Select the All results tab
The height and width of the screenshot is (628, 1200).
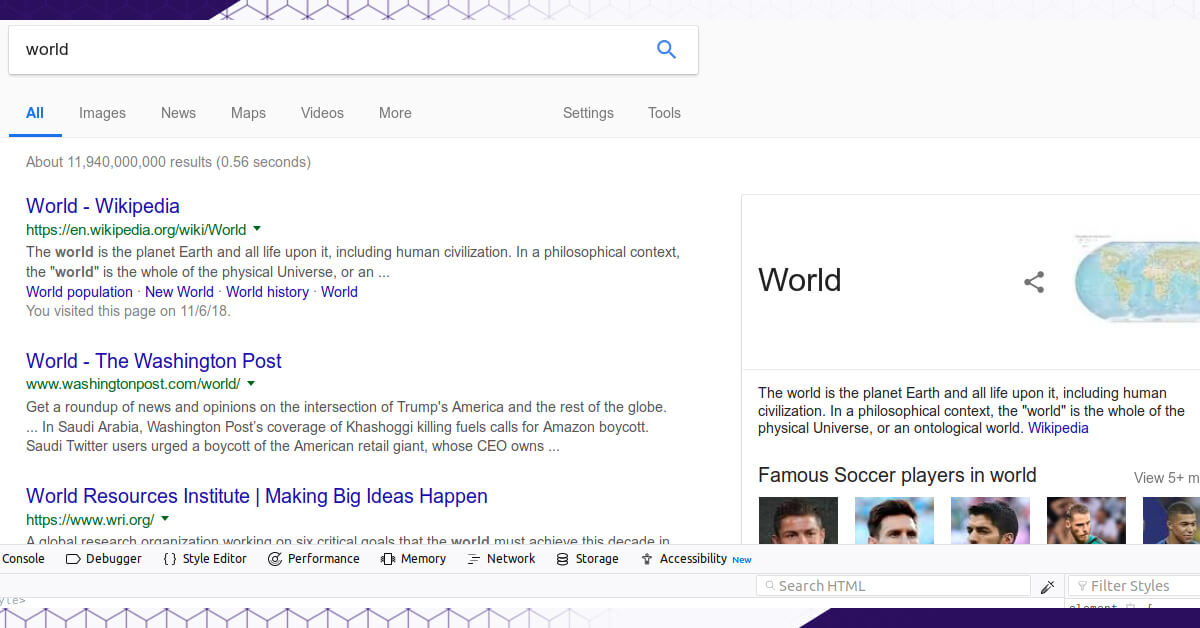pyautogui.click(x=35, y=113)
